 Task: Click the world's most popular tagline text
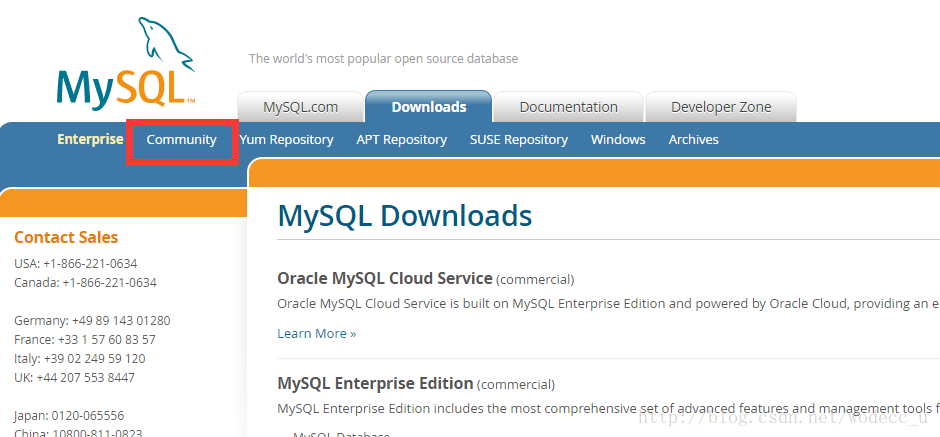tap(384, 59)
